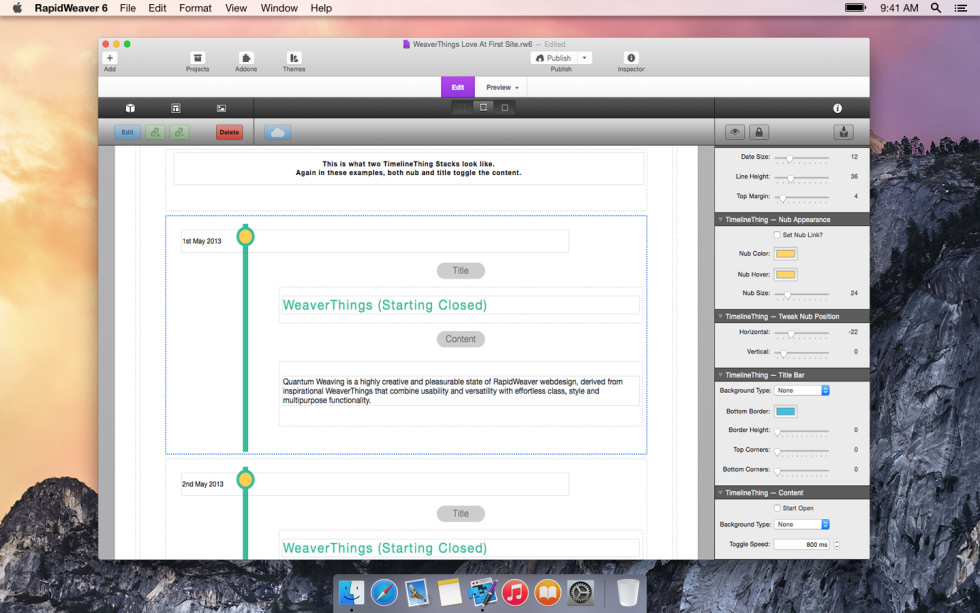Open the View menu
Screen dimensions: 980x613
(x=236, y=8)
